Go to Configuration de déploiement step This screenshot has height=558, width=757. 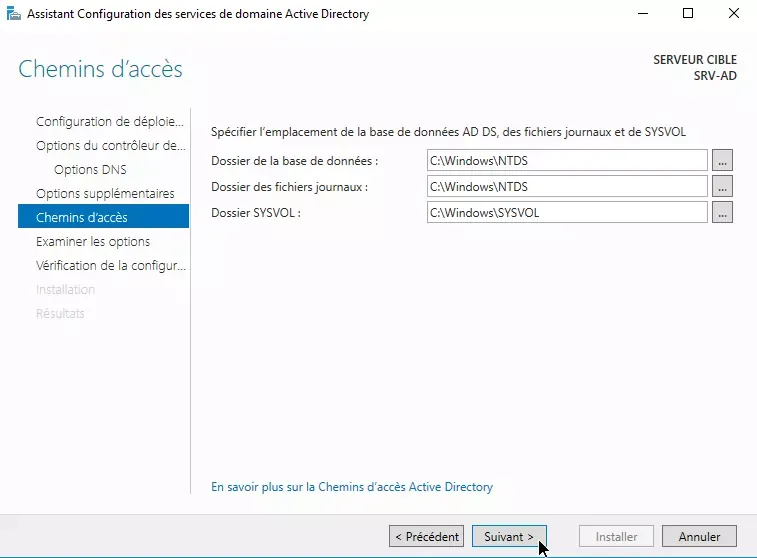[110, 122]
